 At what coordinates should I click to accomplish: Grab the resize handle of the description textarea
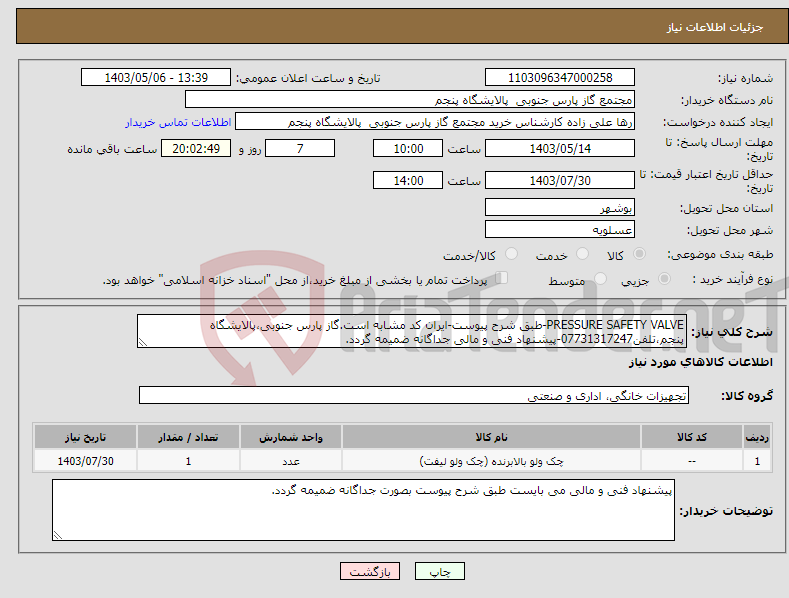coord(143,343)
